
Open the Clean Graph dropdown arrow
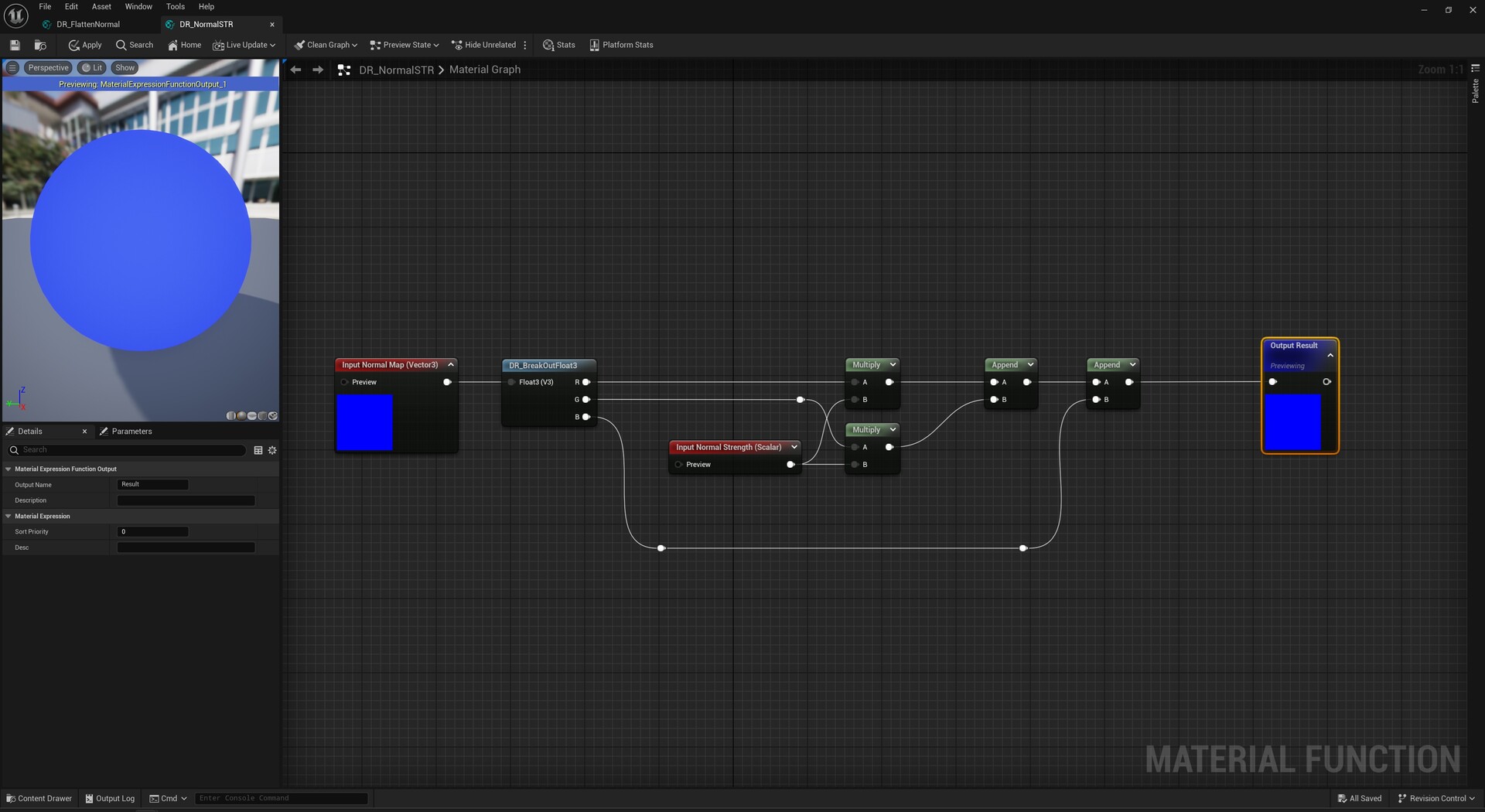pyautogui.click(x=353, y=45)
